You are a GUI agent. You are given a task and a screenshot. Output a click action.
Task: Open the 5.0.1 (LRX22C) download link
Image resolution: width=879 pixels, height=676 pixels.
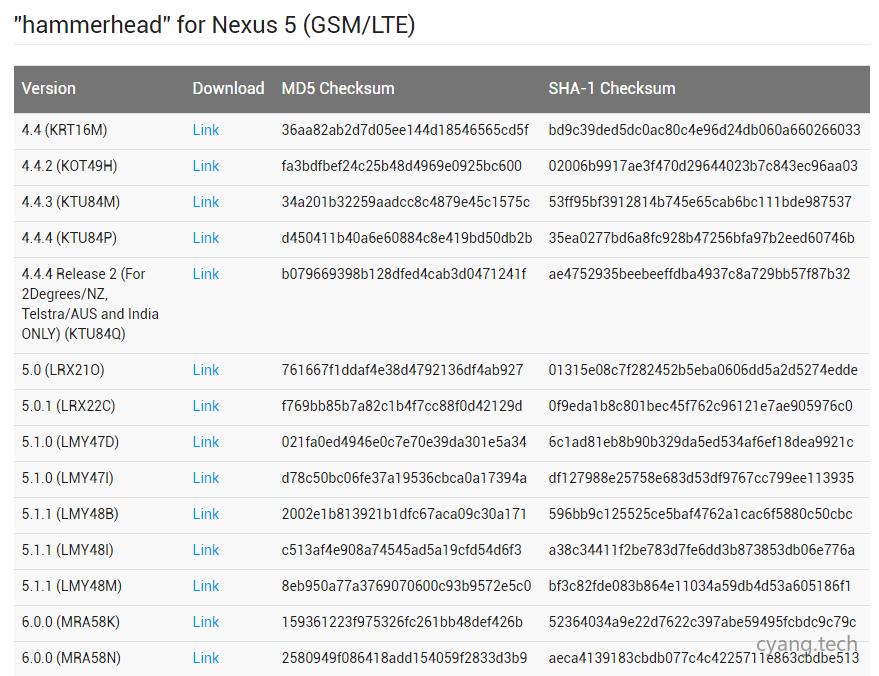coord(205,406)
